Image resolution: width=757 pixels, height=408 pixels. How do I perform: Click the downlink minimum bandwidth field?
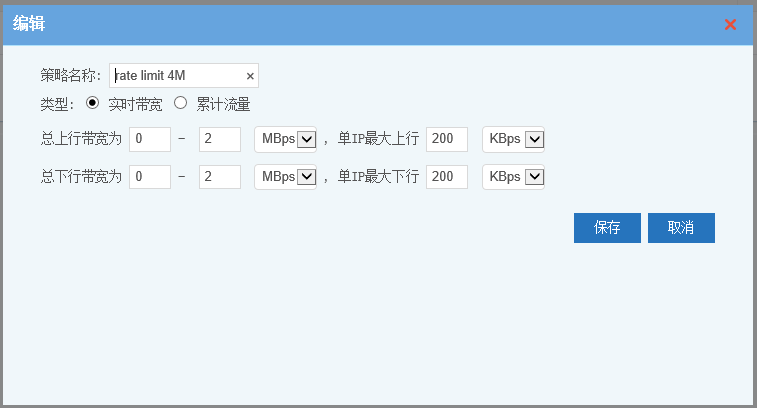pos(150,177)
